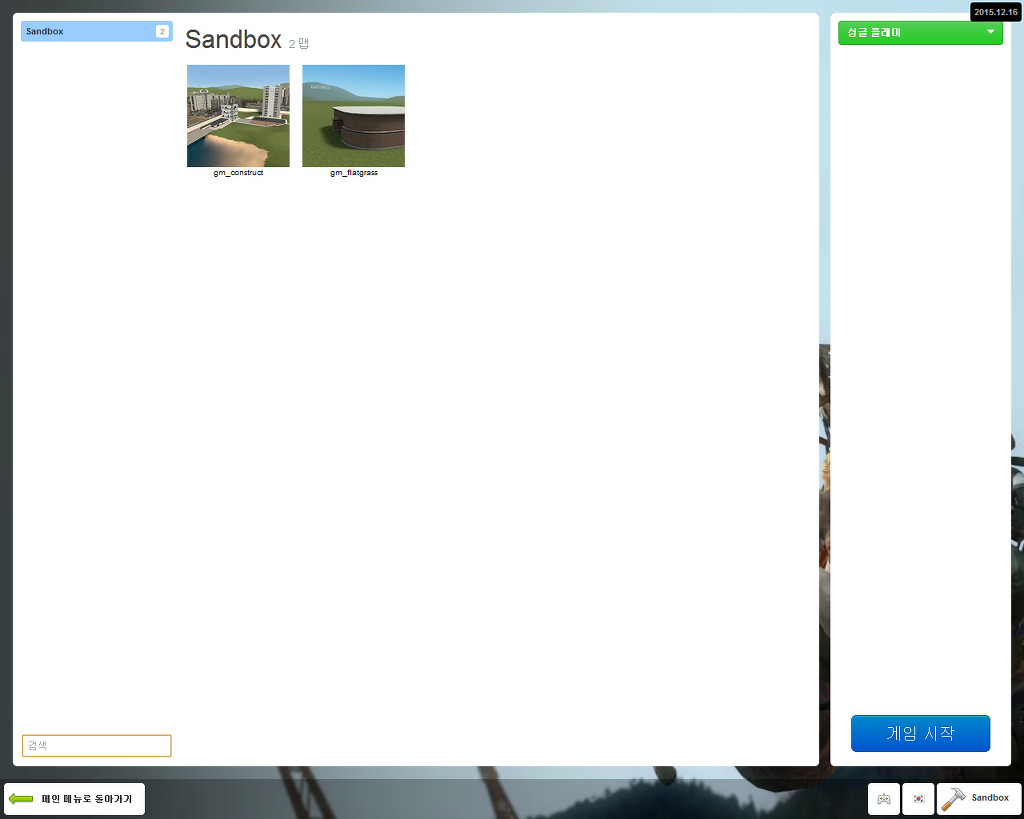Click the gm_construct map name label
Screen dimensions: 1024x819
[x=238, y=173]
